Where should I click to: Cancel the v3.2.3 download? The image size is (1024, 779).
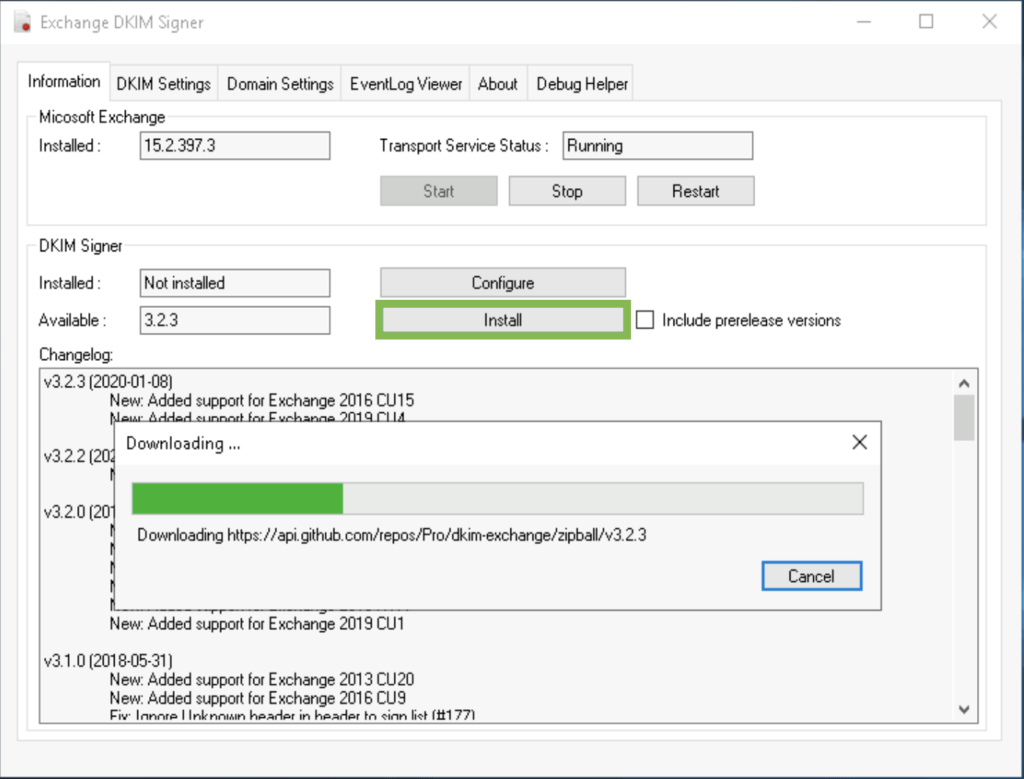click(x=811, y=575)
